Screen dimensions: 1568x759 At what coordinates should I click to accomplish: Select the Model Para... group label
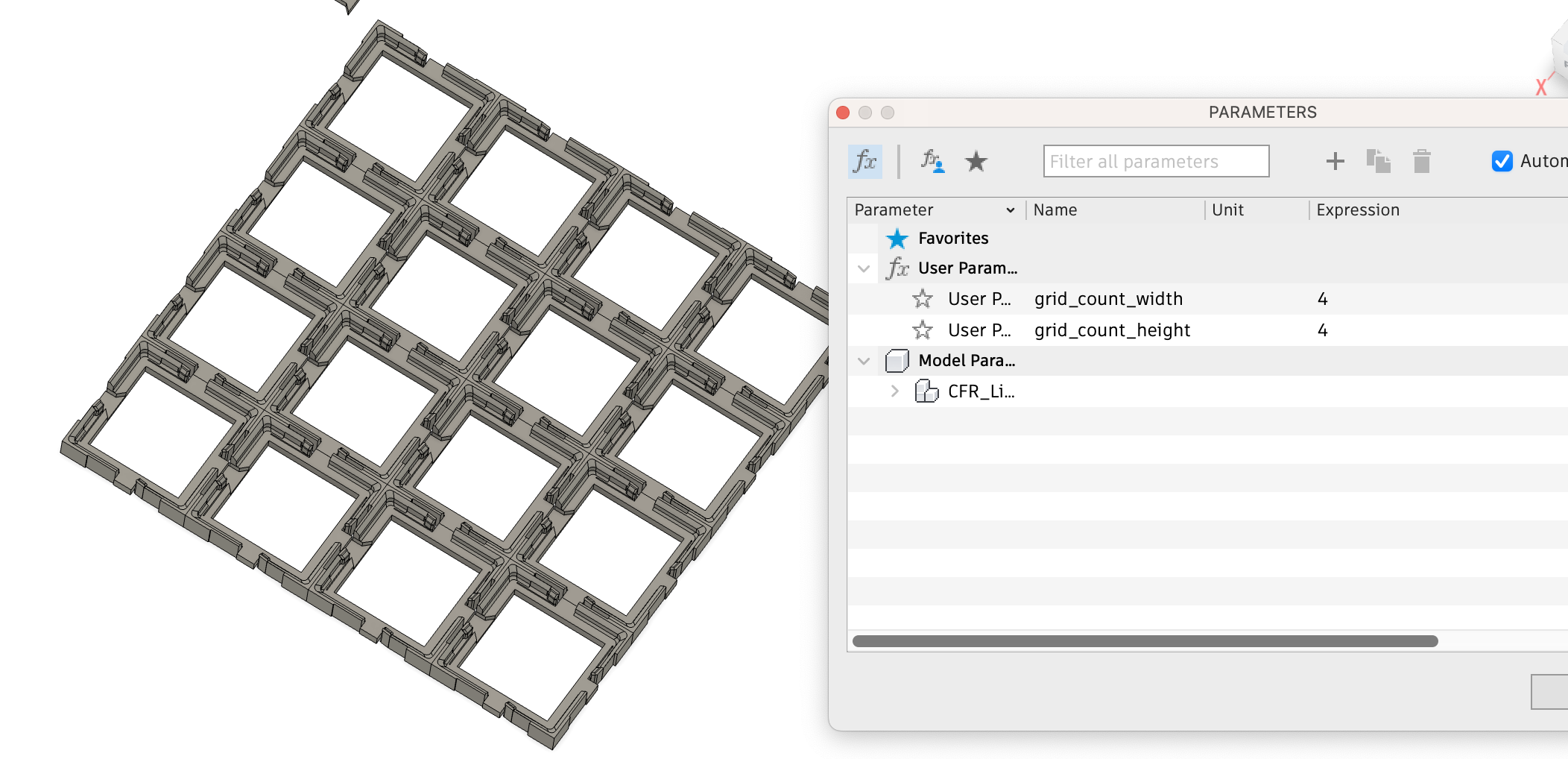click(967, 361)
